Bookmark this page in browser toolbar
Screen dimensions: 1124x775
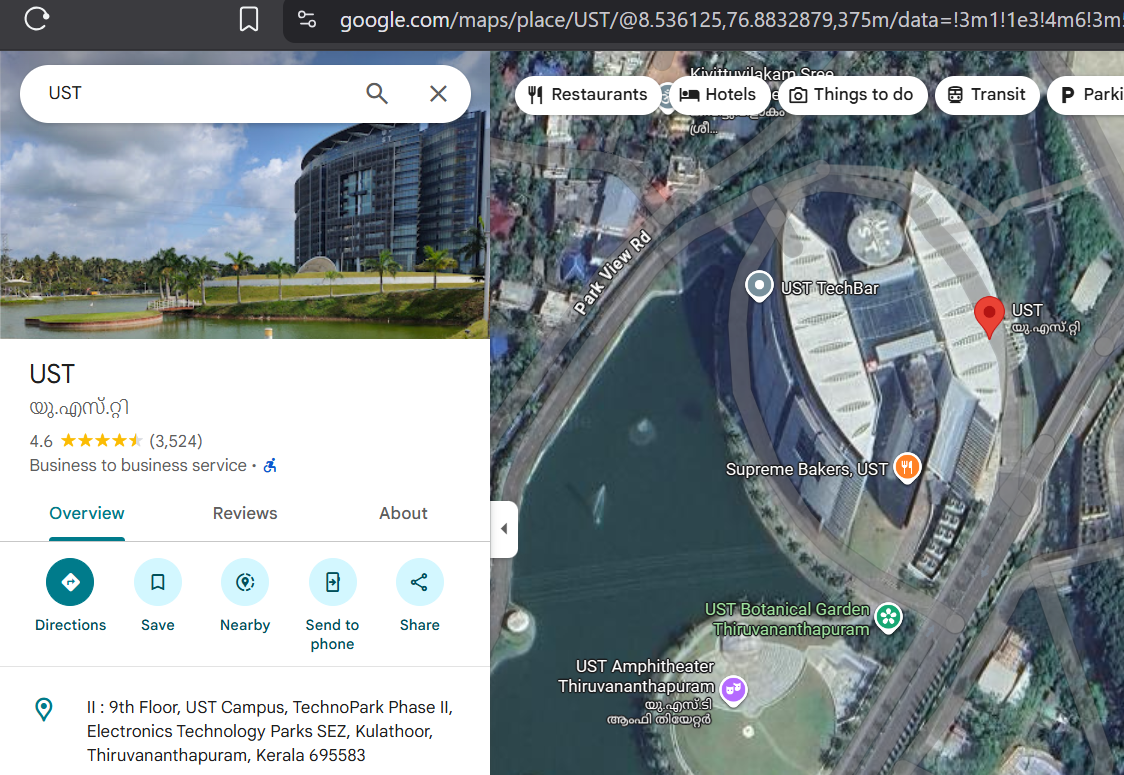click(x=249, y=19)
